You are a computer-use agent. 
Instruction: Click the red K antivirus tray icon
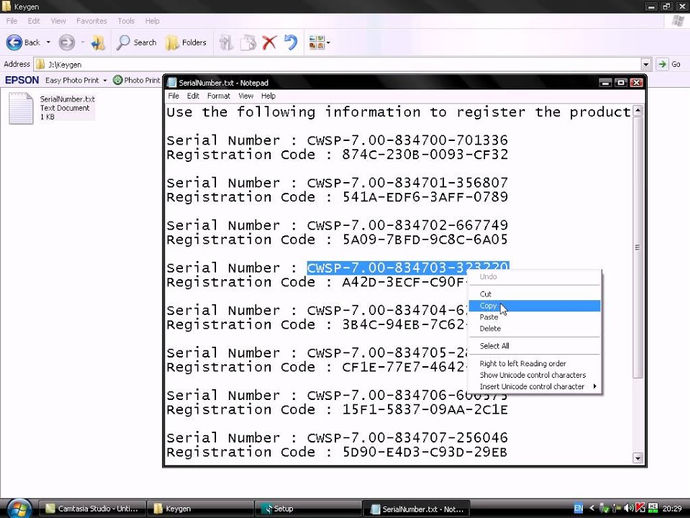[640, 509]
